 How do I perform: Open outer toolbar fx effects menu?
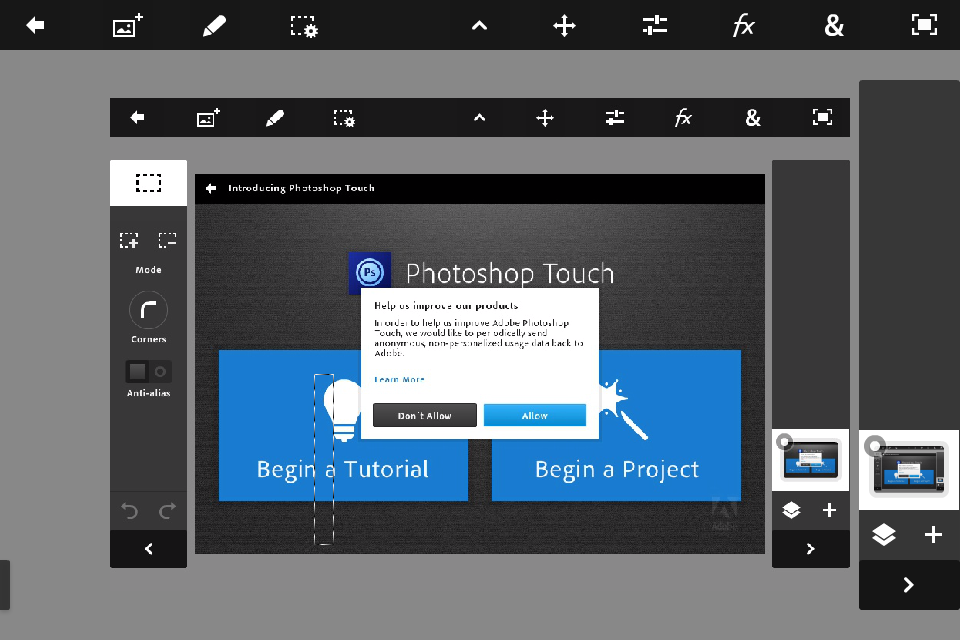click(x=743, y=26)
